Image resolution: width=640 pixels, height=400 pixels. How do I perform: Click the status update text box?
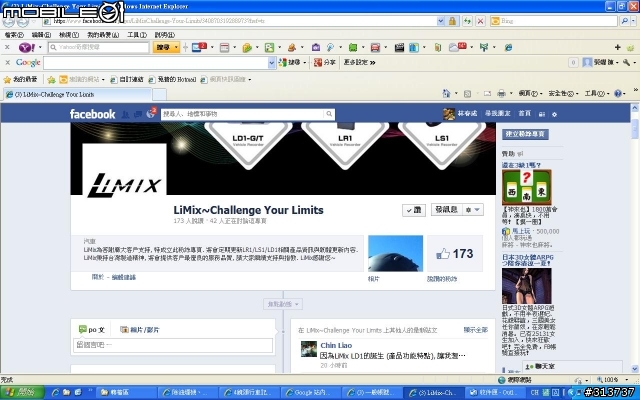click(x=173, y=345)
